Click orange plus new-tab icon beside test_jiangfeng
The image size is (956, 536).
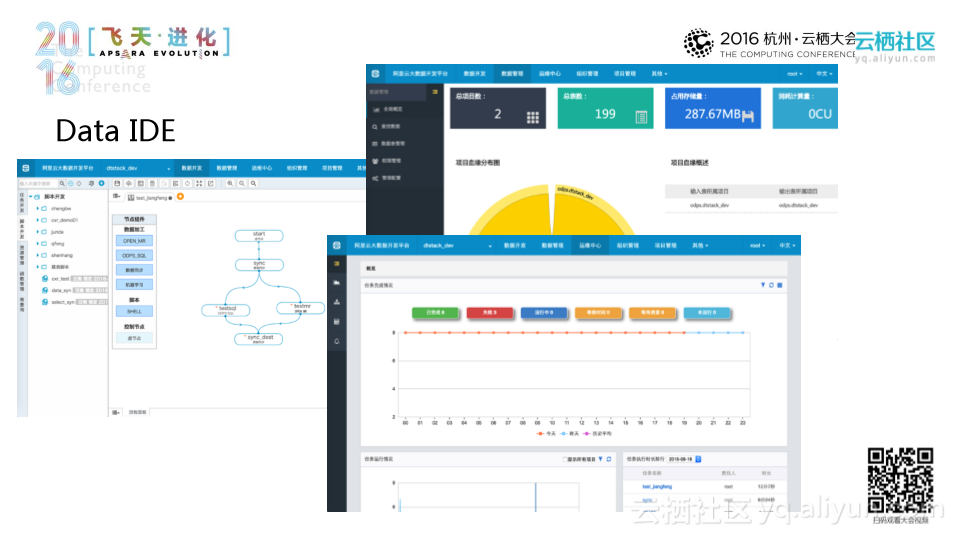pos(180,196)
